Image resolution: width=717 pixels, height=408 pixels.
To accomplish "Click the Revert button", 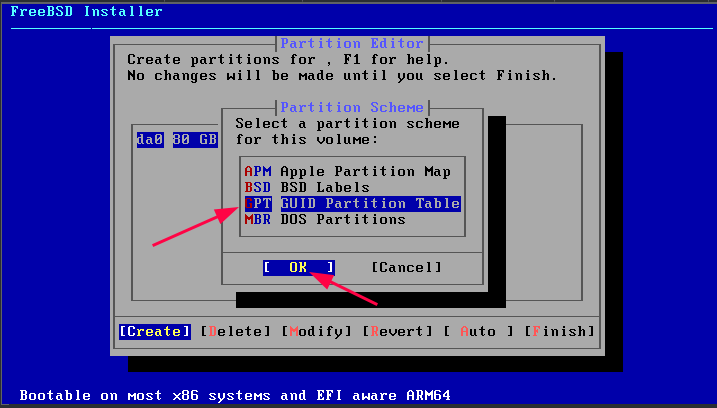I will point(397,331).
